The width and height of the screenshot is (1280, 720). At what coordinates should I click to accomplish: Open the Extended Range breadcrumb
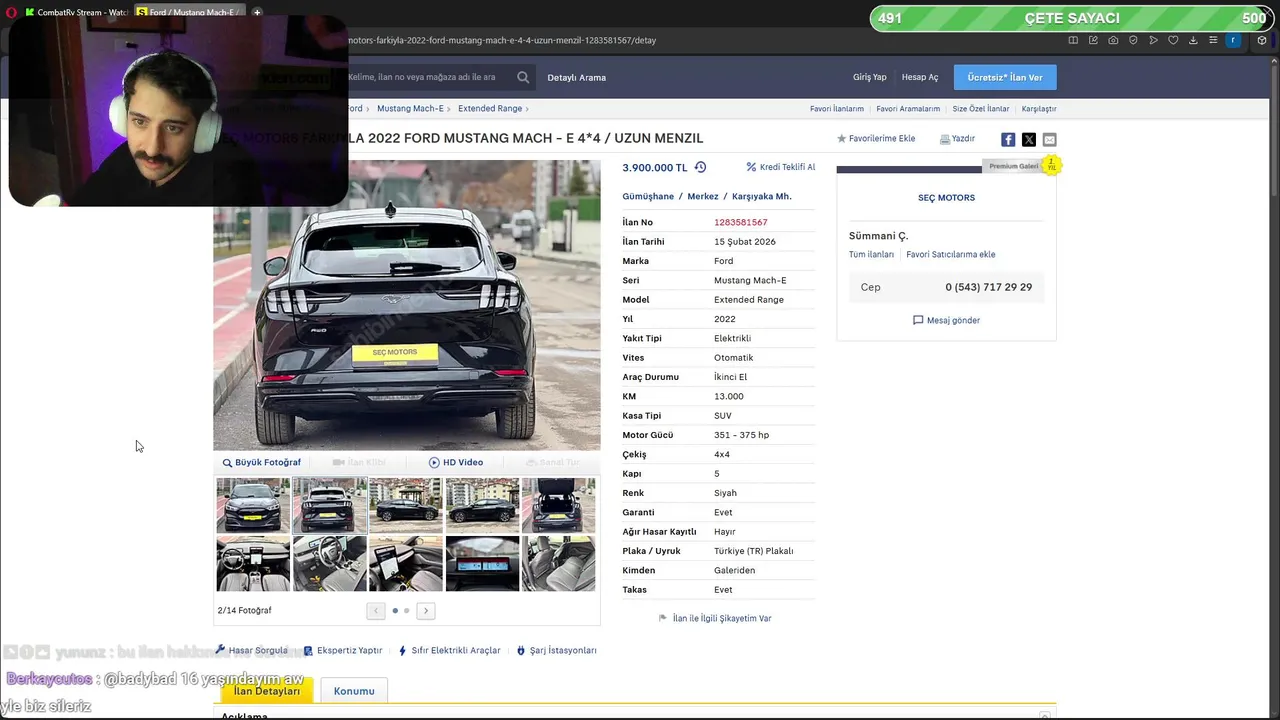point(490,108)
